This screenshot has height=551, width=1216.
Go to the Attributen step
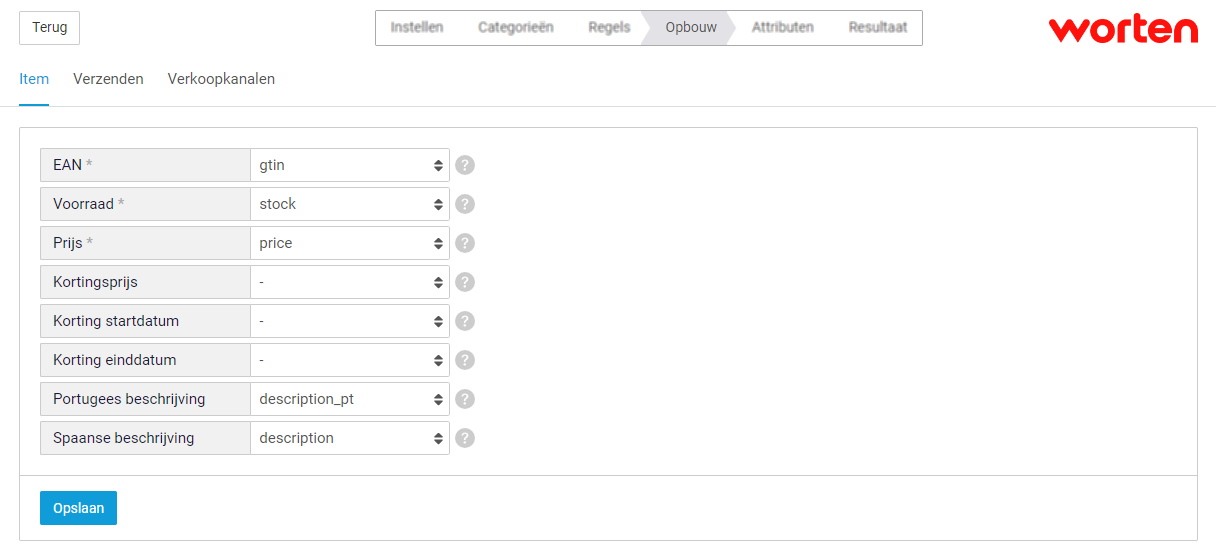coord(782,28)
